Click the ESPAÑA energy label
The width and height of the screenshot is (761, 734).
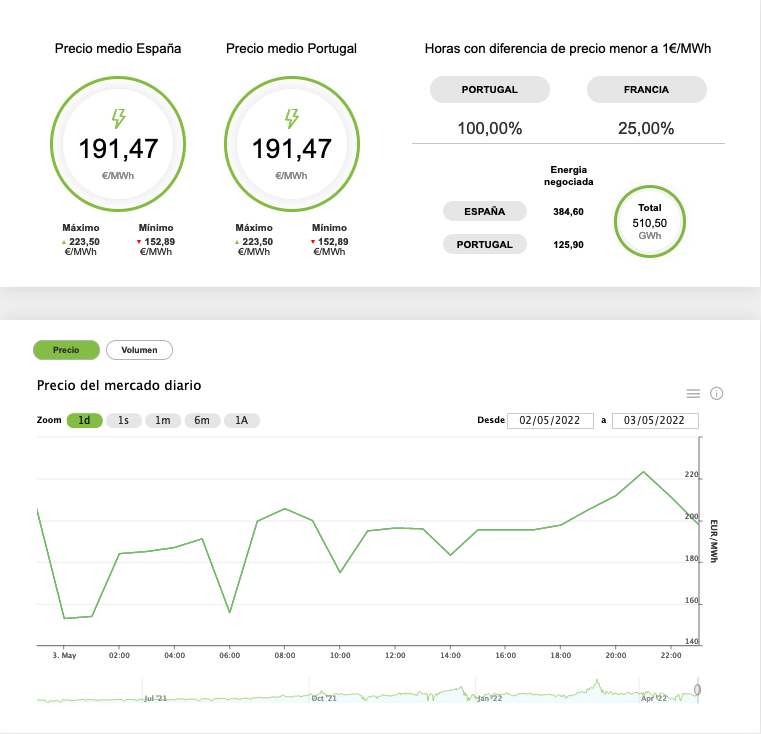click(485, 211)
